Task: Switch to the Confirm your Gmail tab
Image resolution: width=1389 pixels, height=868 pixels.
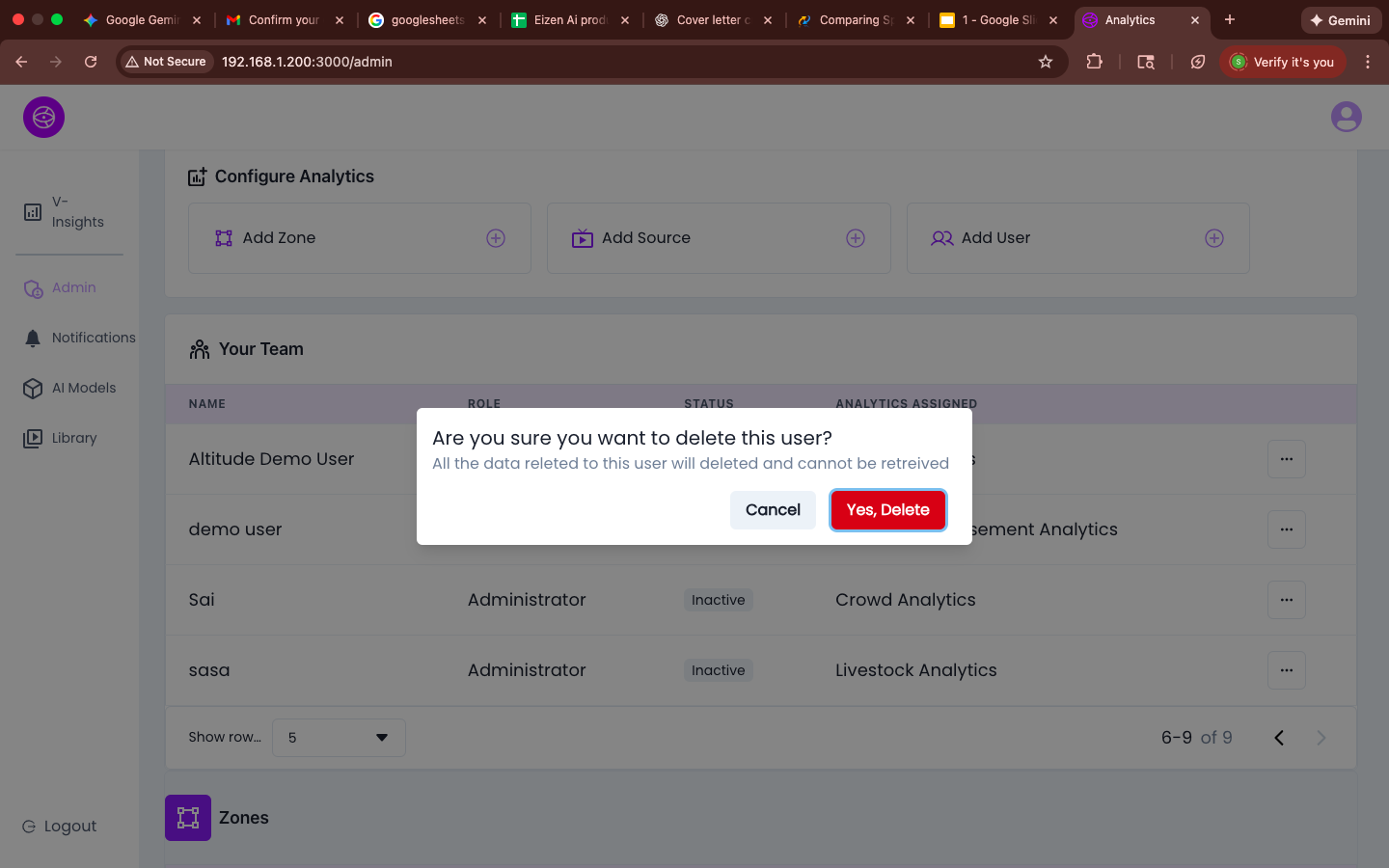Action: [x=282, y=20]
